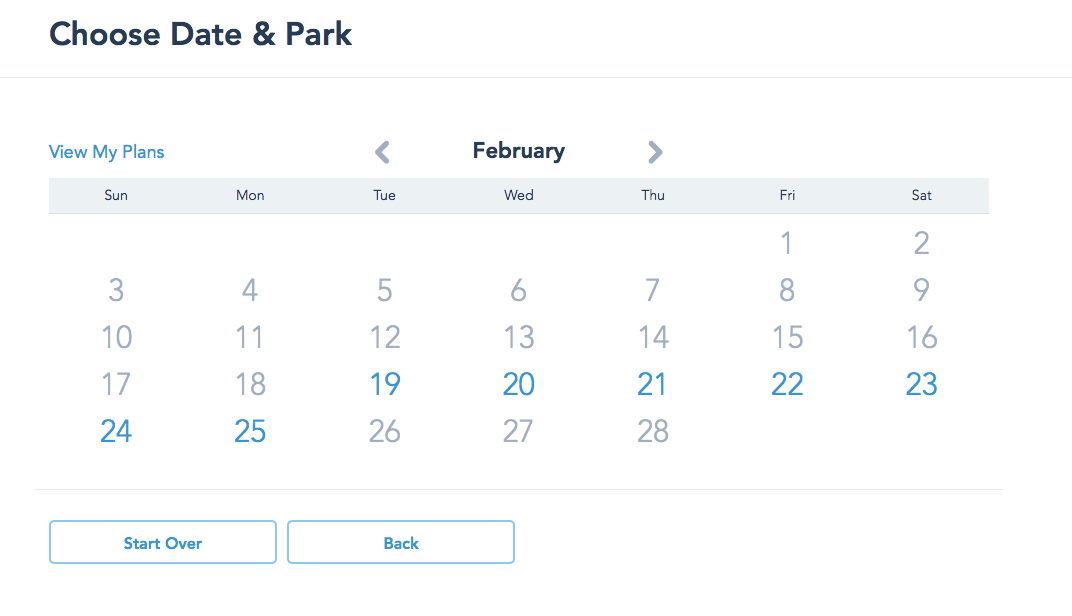Click the Wed column header

pos(519,196)
